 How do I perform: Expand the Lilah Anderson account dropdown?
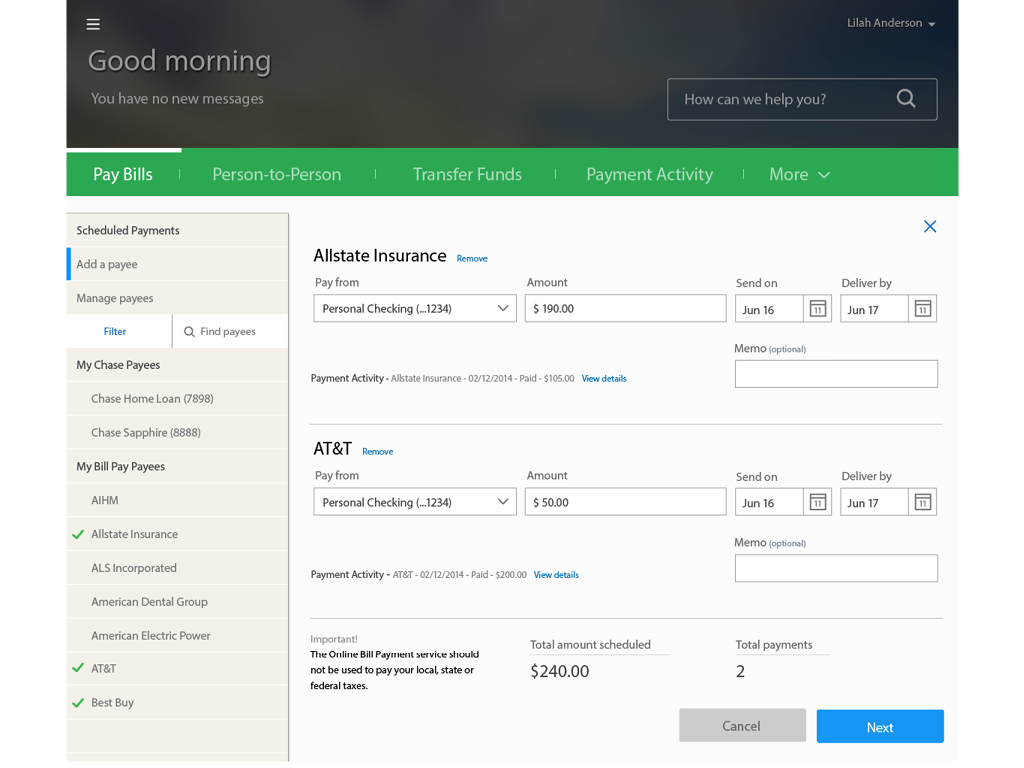891,23
